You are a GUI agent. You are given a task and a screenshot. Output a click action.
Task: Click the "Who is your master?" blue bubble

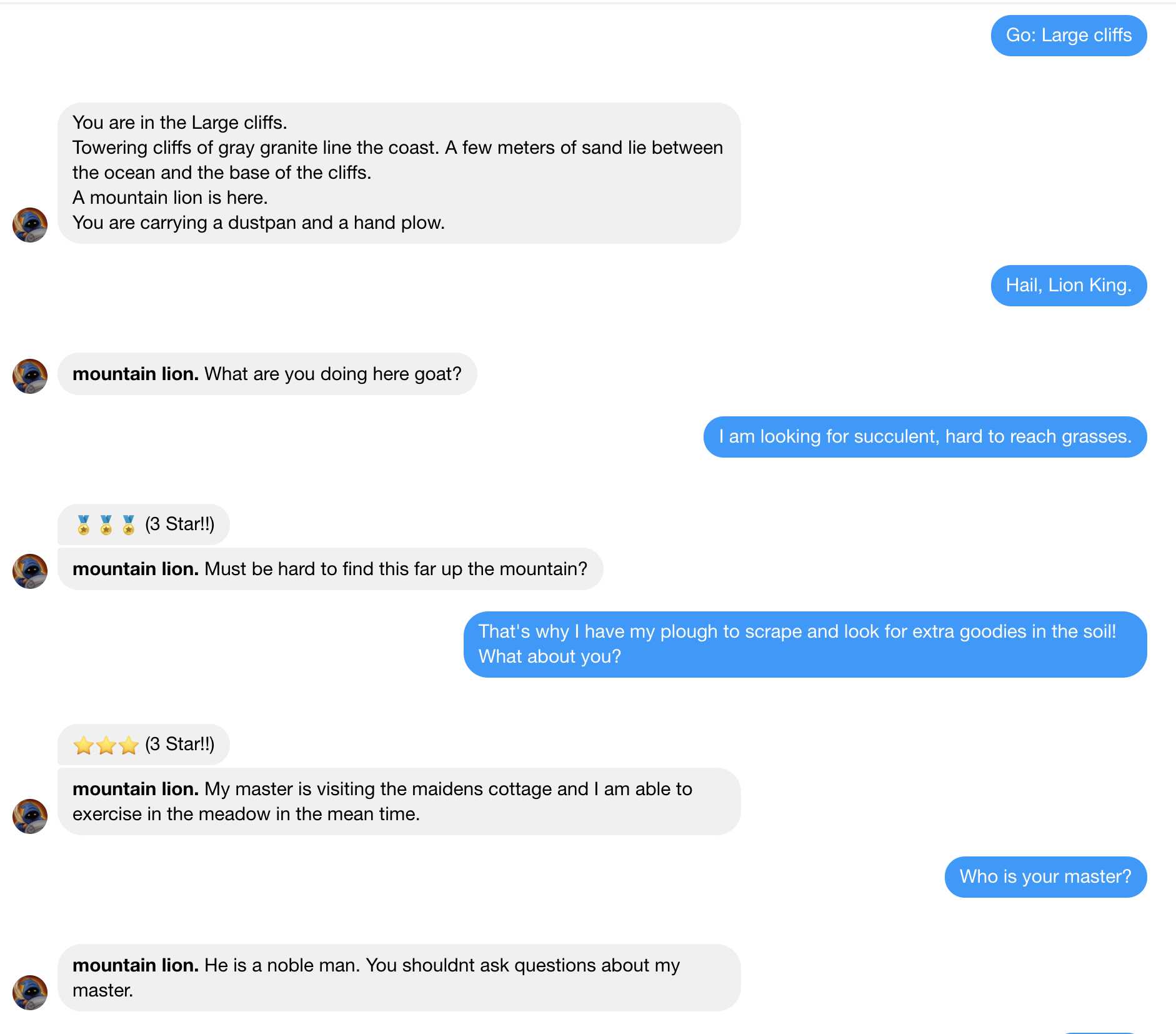[1045, 877]
